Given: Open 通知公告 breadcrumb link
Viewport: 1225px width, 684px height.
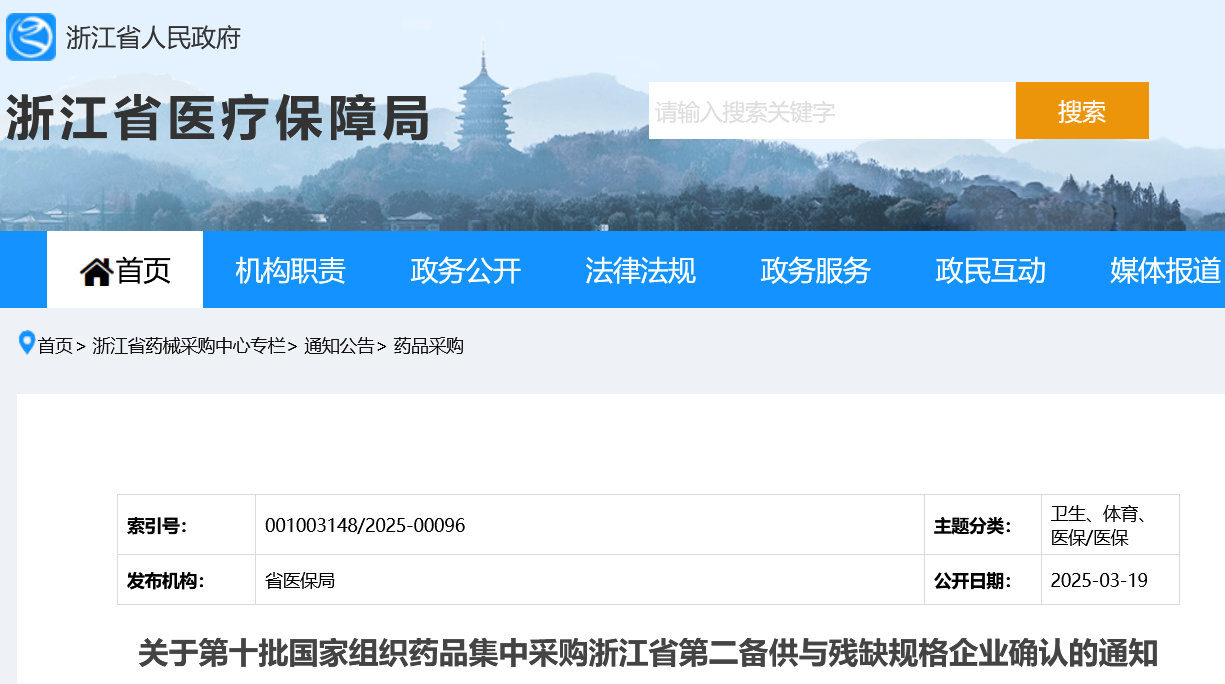Looking at the screenshot, I should [339, 346].
